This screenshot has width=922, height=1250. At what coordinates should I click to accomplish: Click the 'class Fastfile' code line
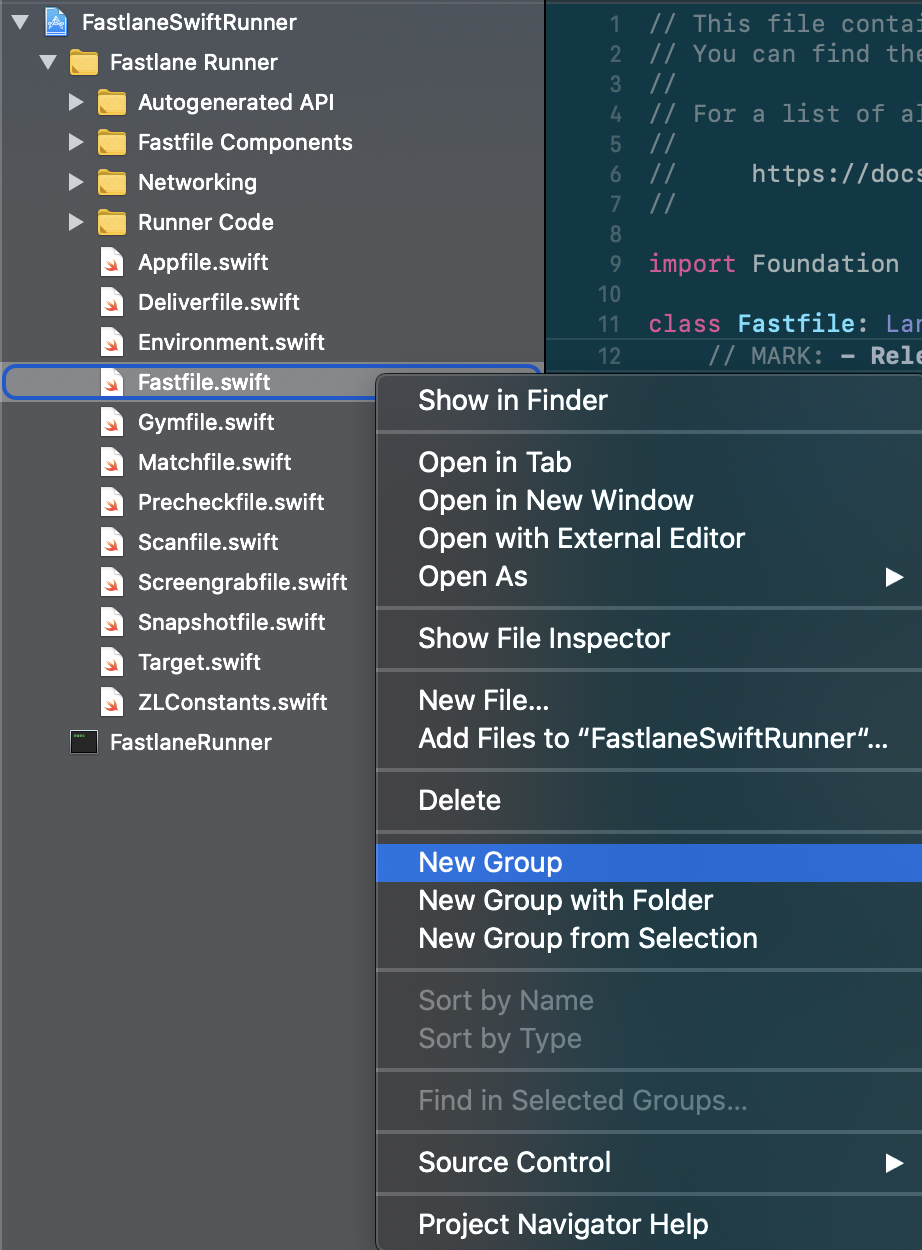(x=784, y=324)
